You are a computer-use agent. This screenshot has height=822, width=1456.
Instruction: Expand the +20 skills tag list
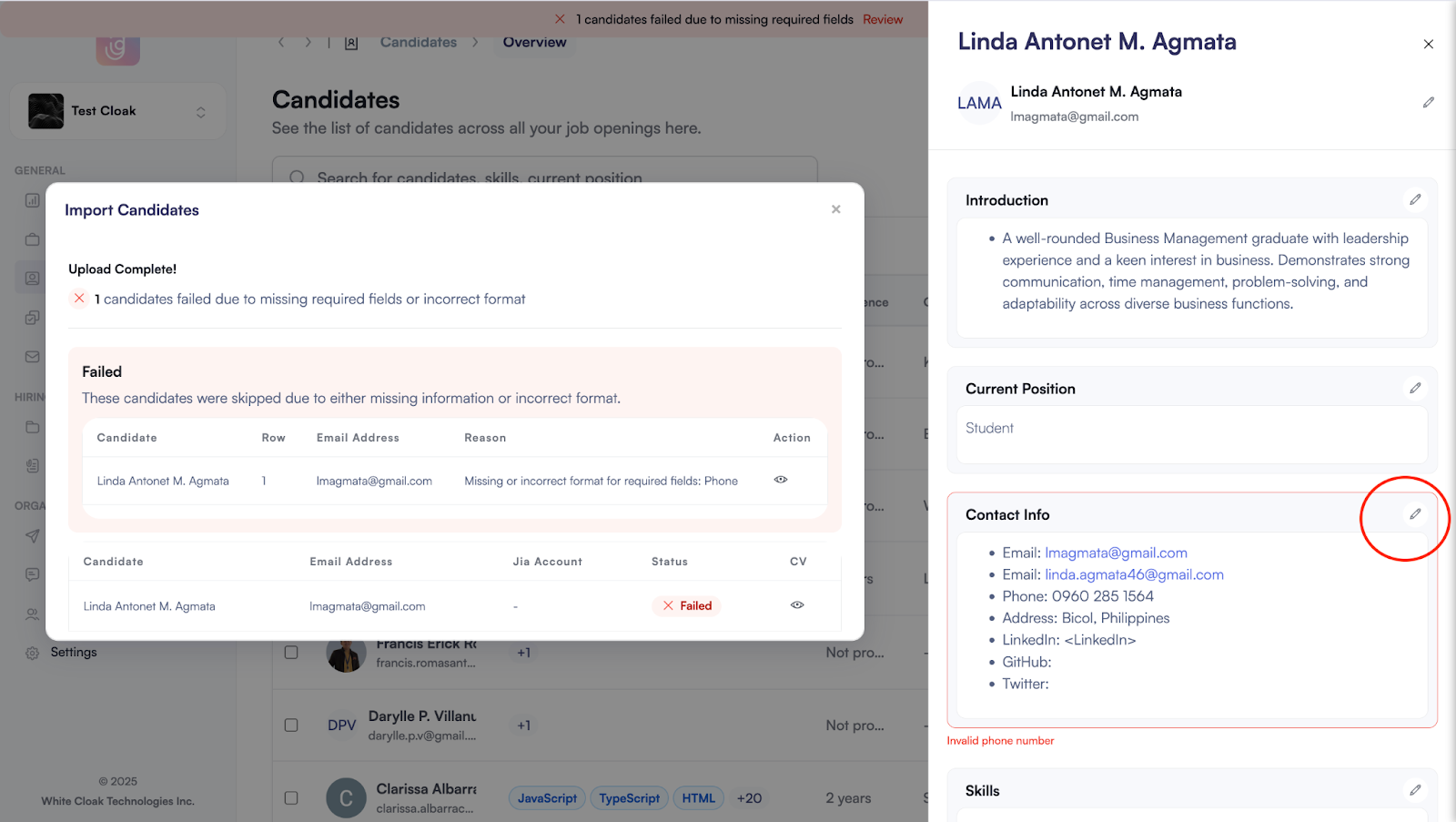pyautogui.click(x=749, y=798)
